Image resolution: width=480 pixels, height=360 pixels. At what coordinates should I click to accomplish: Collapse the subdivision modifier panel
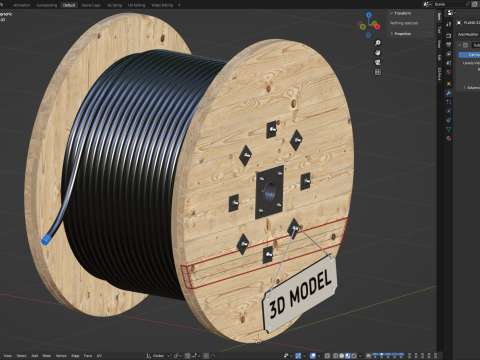point(460,45)
